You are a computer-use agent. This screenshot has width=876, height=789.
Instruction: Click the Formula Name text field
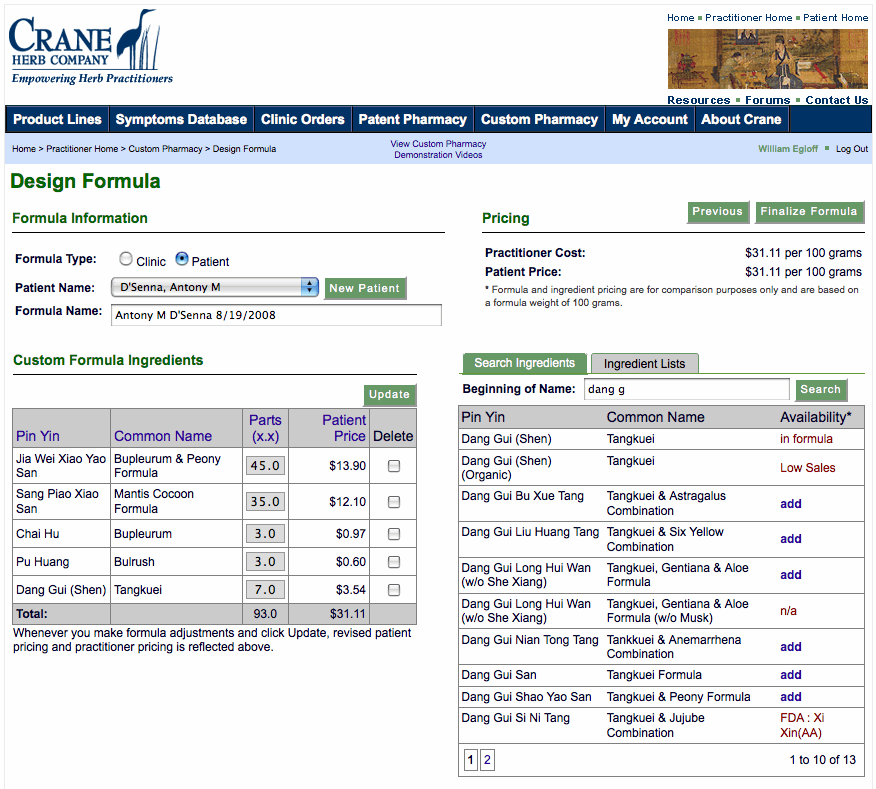click(276, 315)
